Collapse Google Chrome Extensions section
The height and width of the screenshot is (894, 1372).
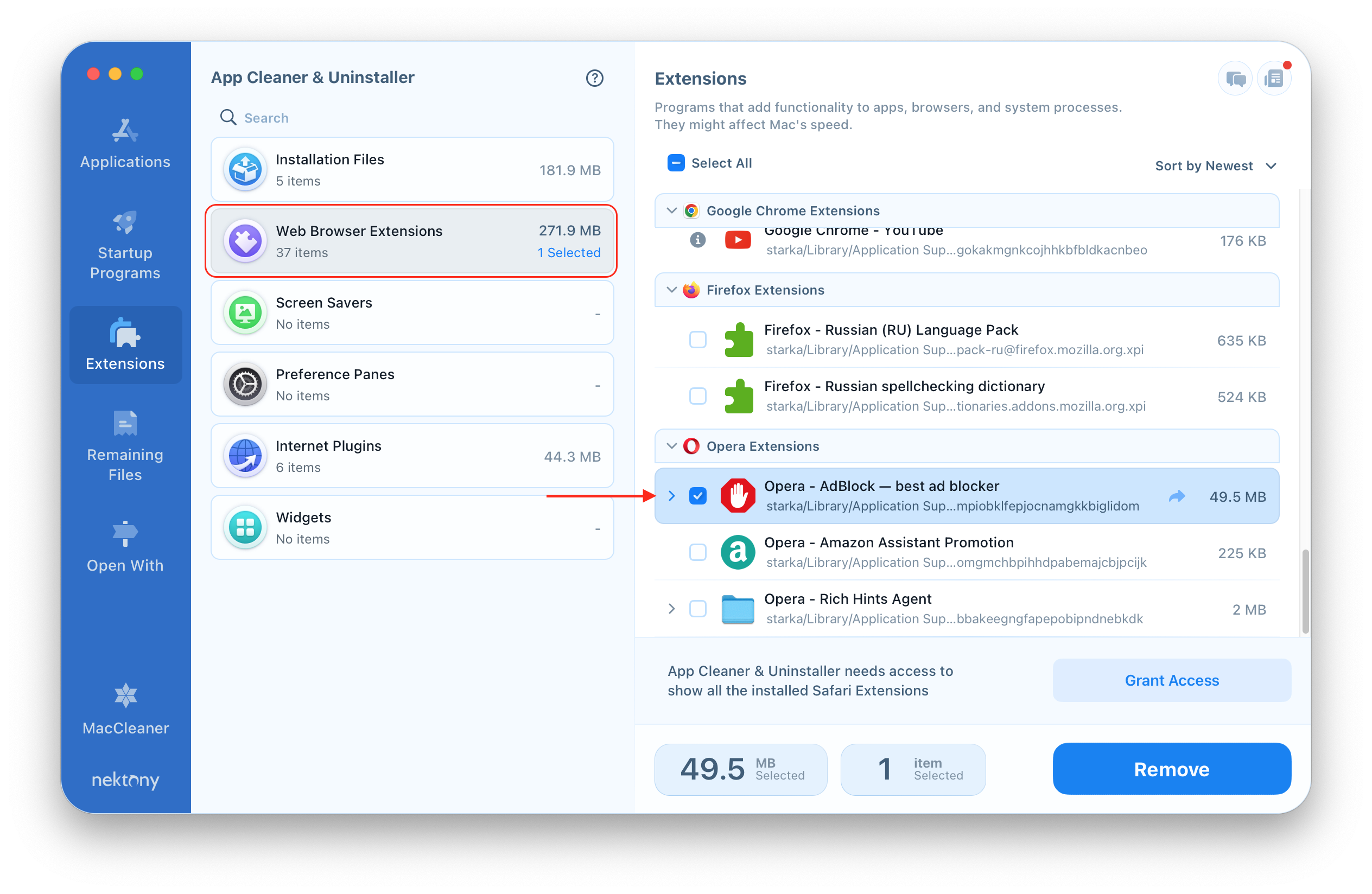click(x=671, y=211)
